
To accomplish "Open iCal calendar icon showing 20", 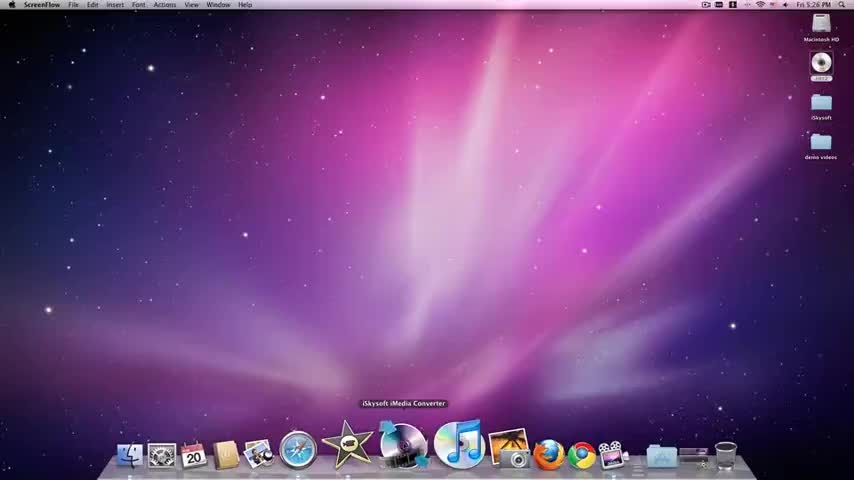I will tap(193, 455).
